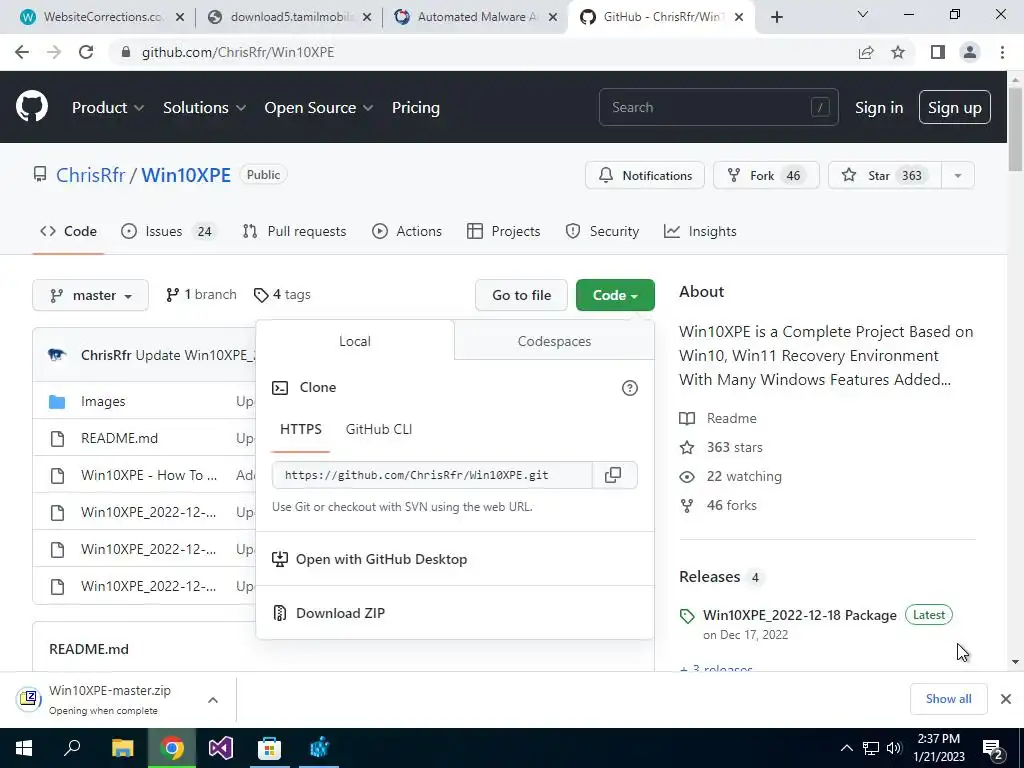Viewport: 1024px width, 768px height.
Task: Open the Projects tab
Action: pos(504,231)
